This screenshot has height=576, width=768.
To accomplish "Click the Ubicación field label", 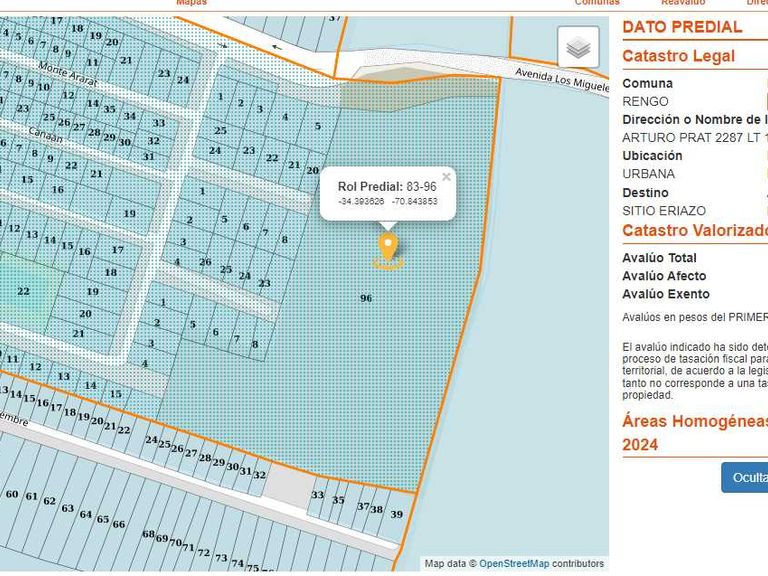I will click(x=652, y=156).
